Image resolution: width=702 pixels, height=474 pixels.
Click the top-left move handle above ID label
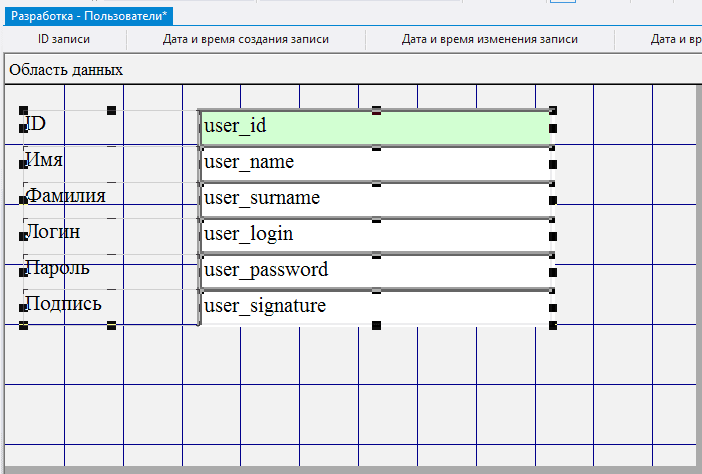(23, 111)
